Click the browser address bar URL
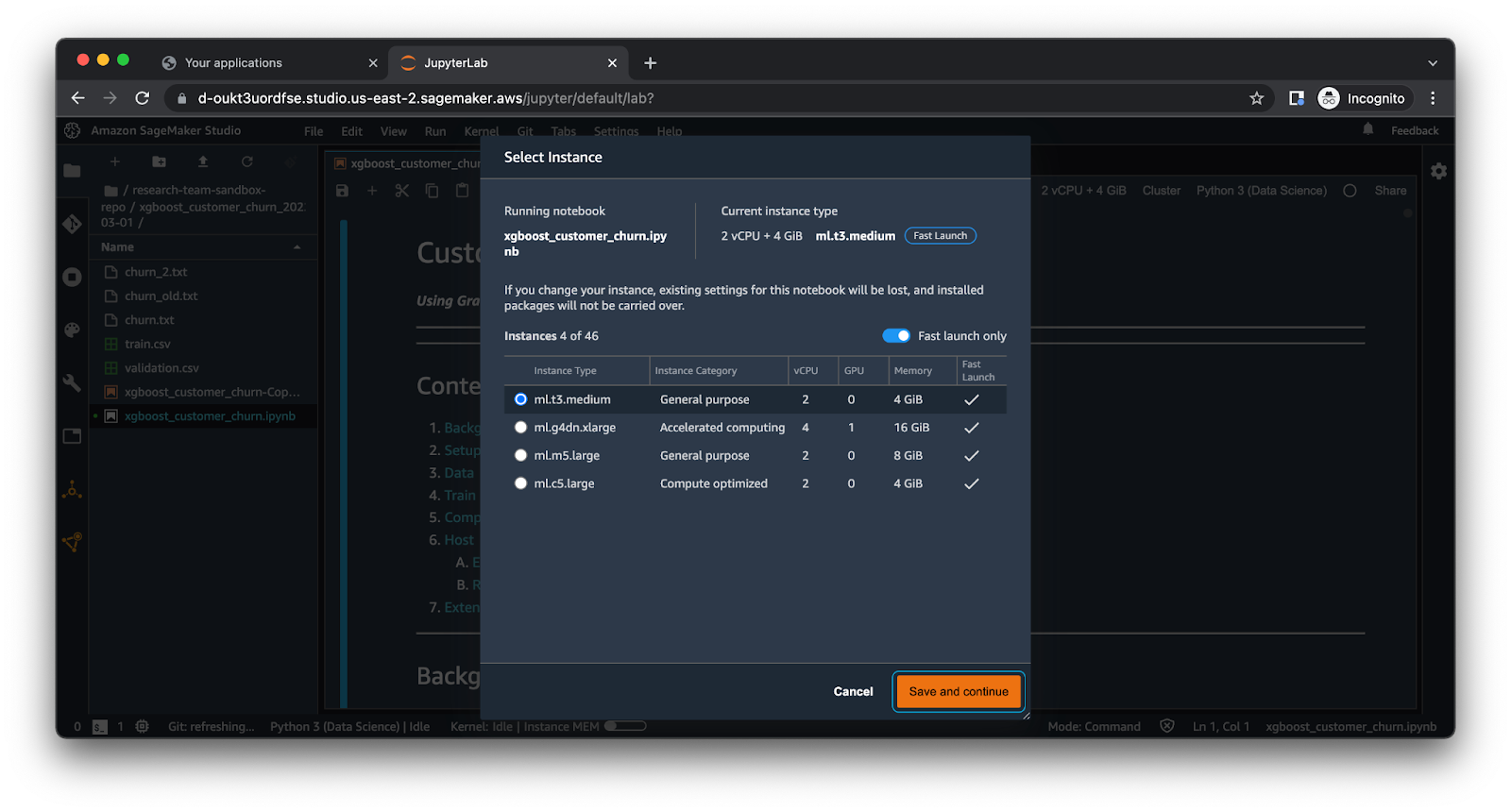Viewport: 1511px width, 812px height. pyautogui.click(x=425, y=98)
